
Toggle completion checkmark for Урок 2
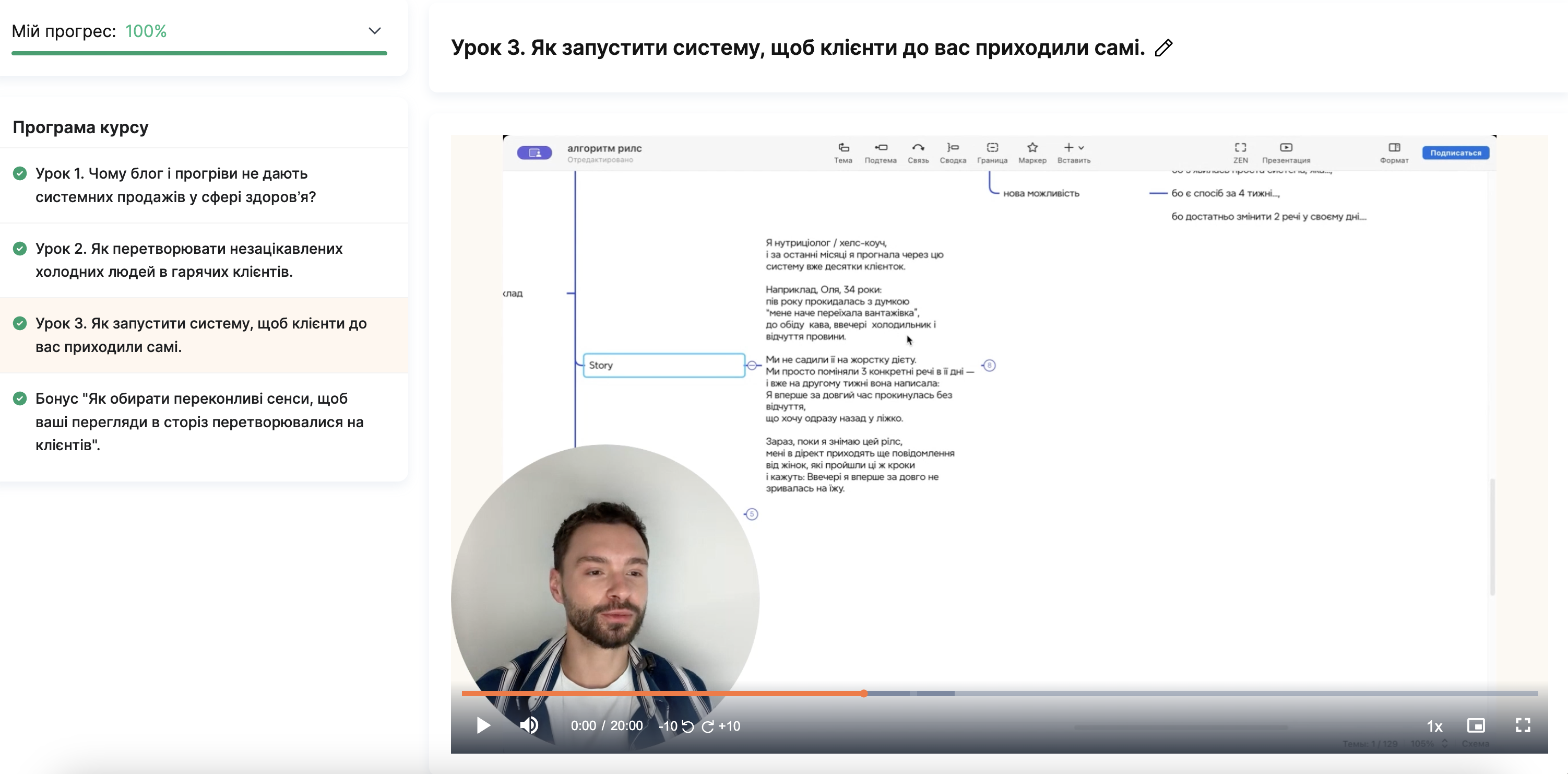(20, 249)
